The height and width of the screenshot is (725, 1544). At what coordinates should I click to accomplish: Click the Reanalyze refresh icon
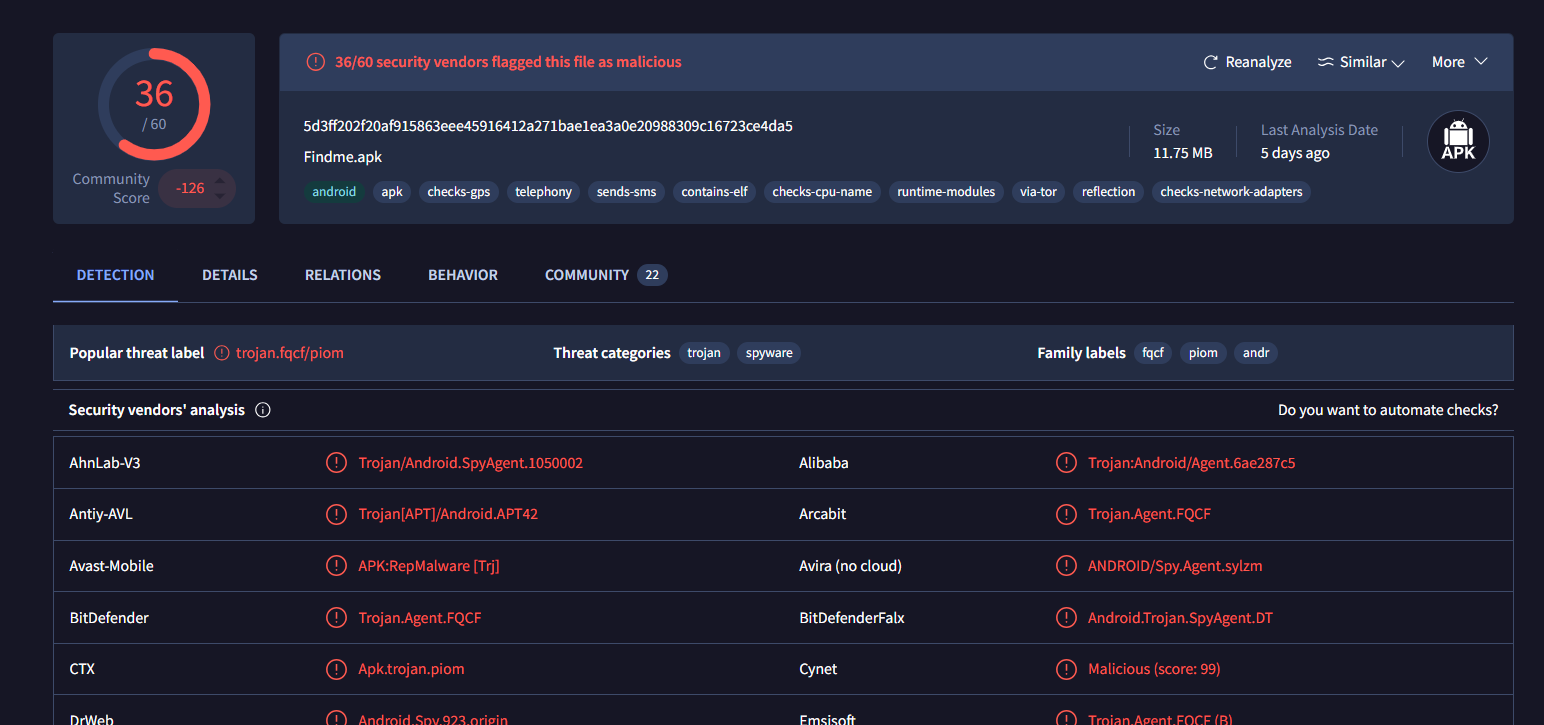(1210, 62)
